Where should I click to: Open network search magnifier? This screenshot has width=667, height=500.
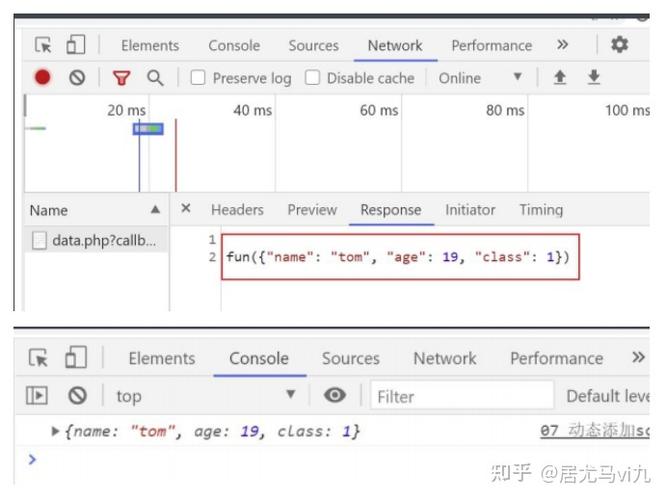pyautogui.click(x=155, y=78)
